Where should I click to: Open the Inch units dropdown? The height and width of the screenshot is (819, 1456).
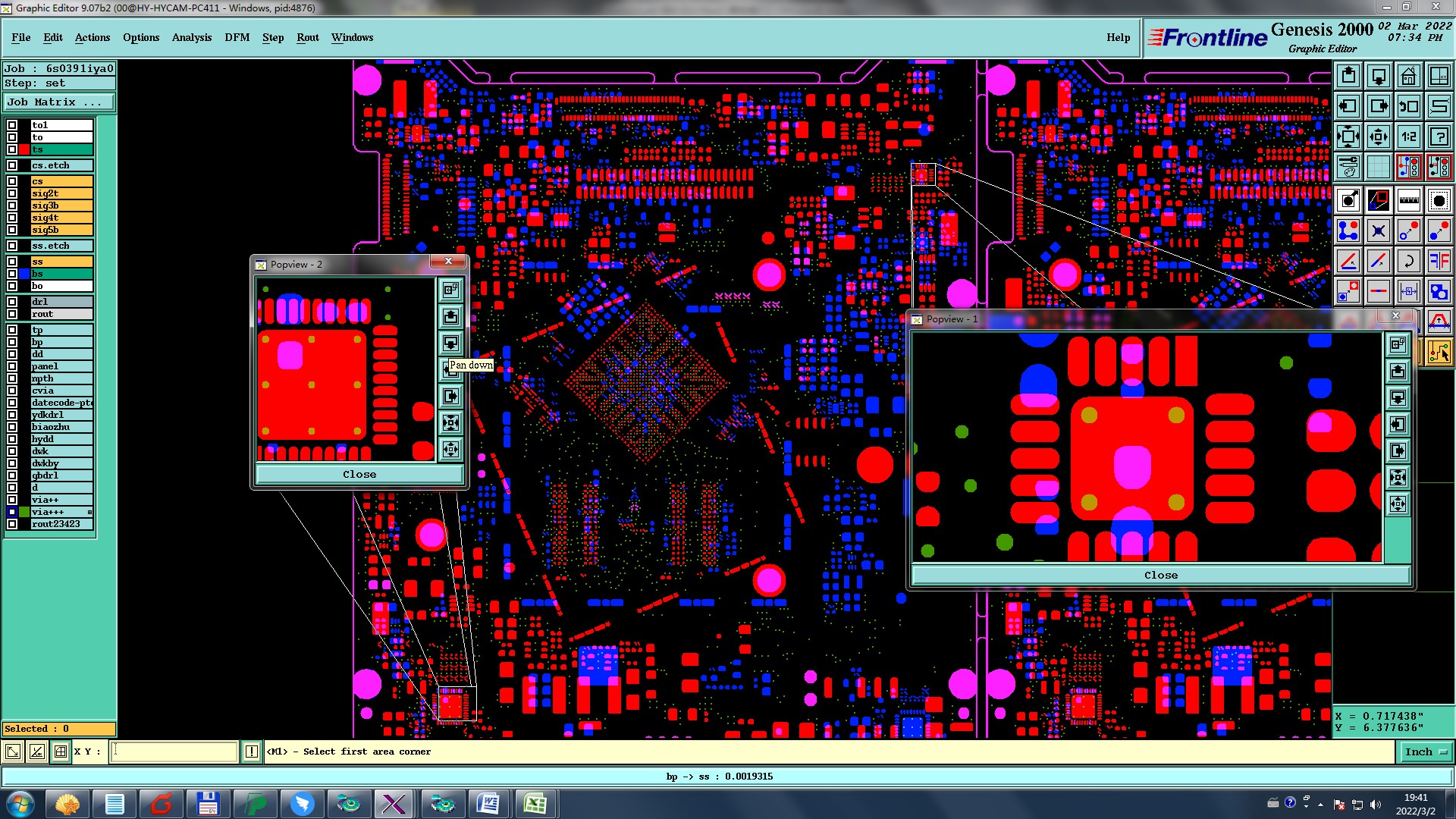pyautogui.click(x=1426, y=752)
